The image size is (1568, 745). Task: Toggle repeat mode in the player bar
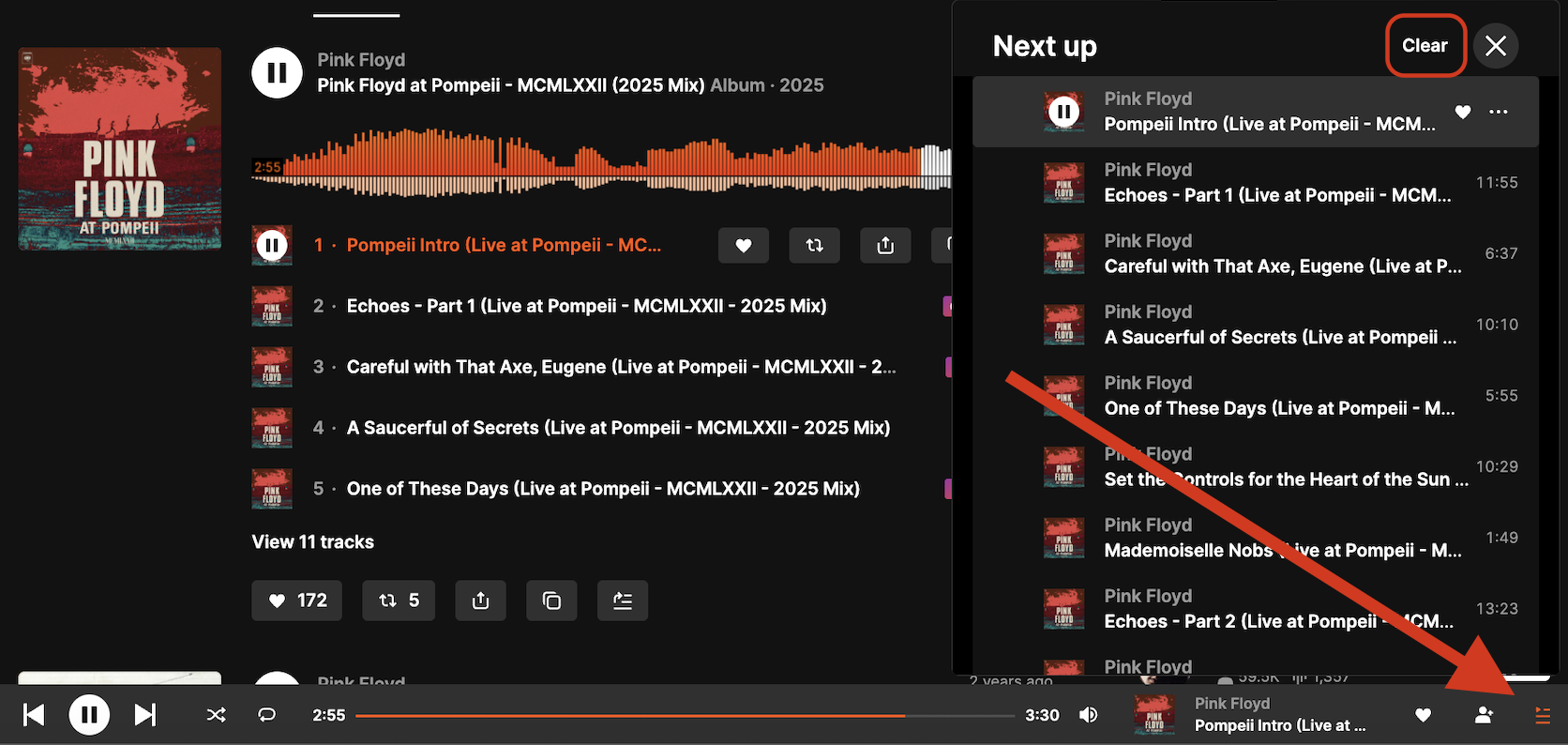267,715
